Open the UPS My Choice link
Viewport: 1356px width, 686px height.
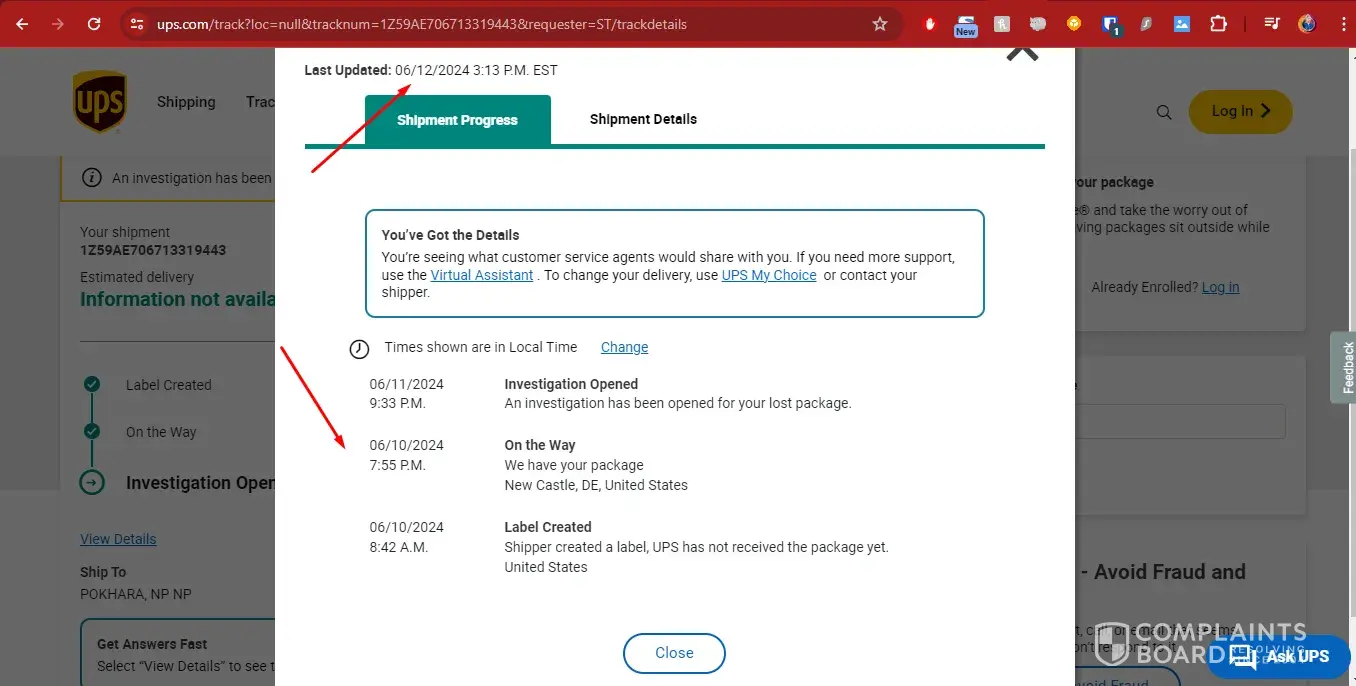[769, 275]
